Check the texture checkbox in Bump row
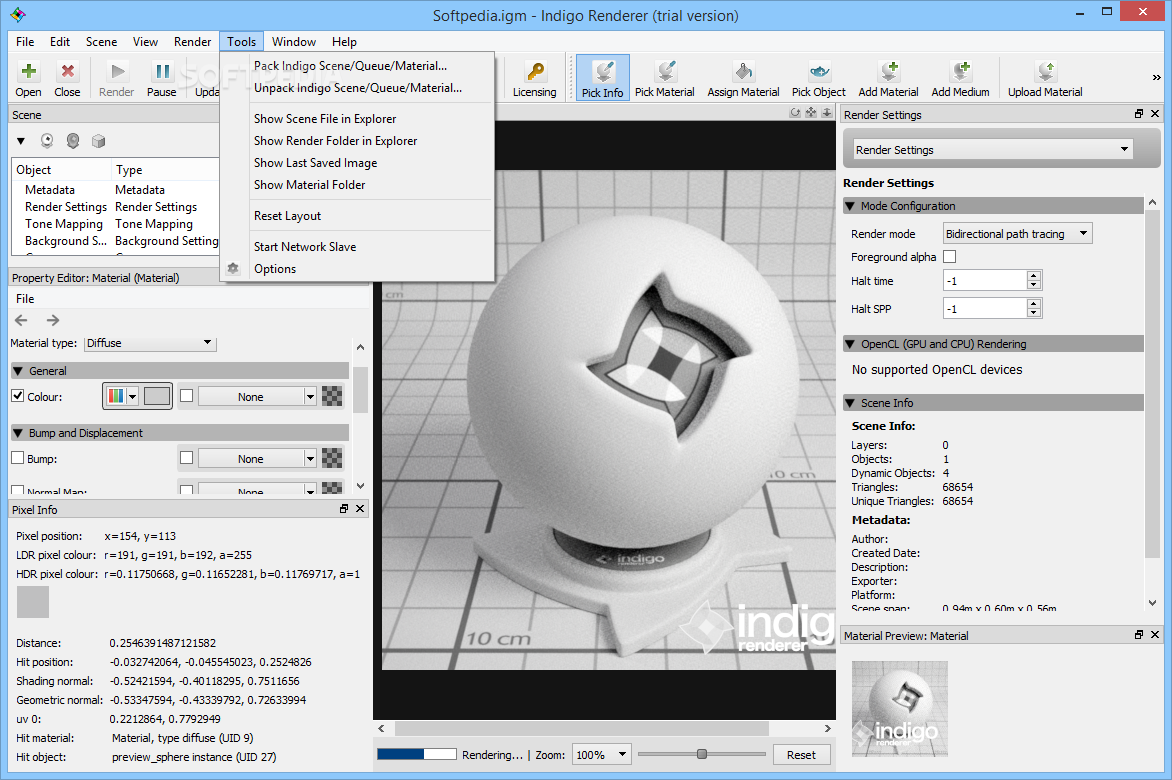The height and width of the screenshot is (780, 1172). point(187,458)
